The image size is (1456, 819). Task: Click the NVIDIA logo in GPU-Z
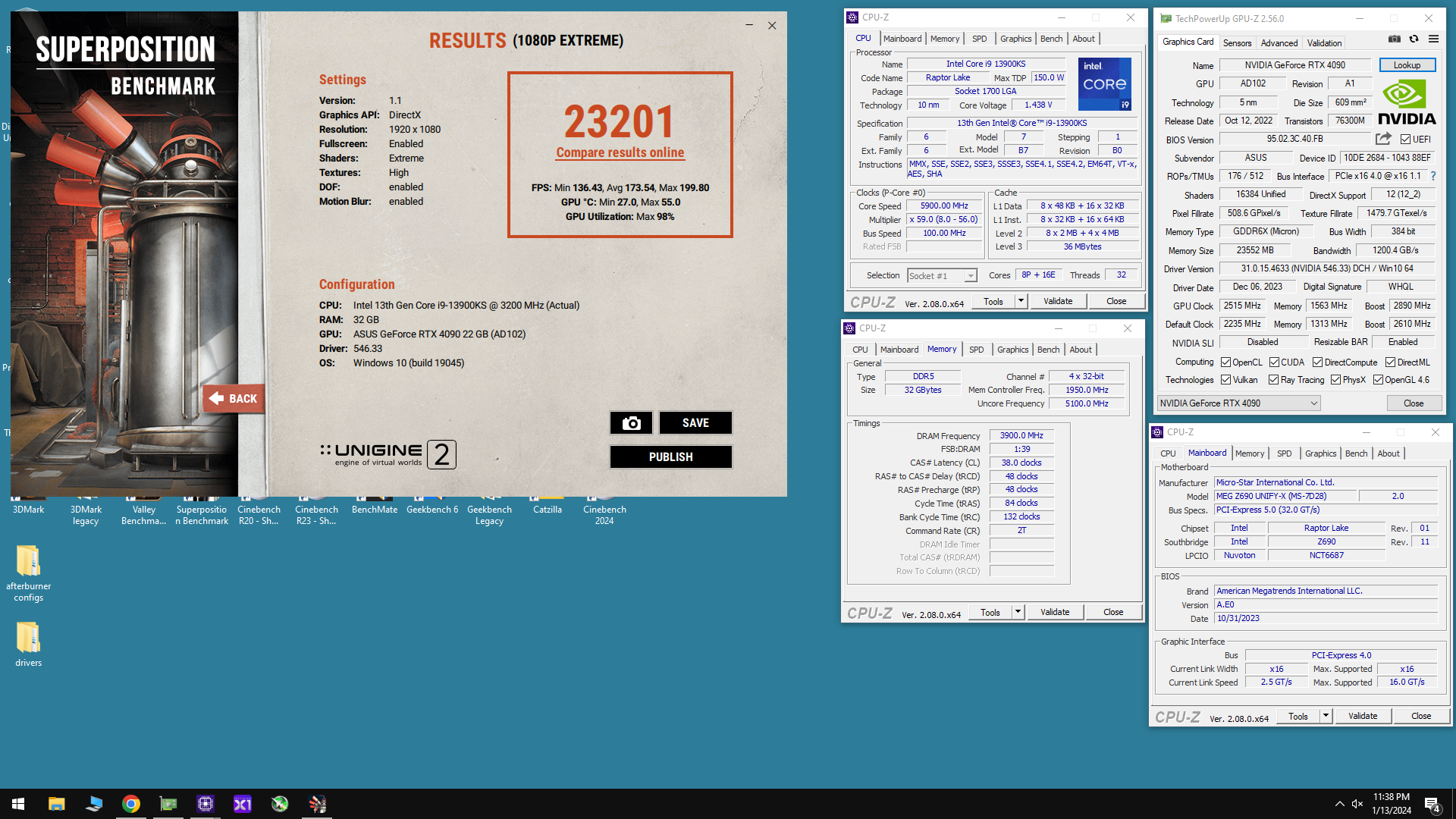[x=1407, y=103]
